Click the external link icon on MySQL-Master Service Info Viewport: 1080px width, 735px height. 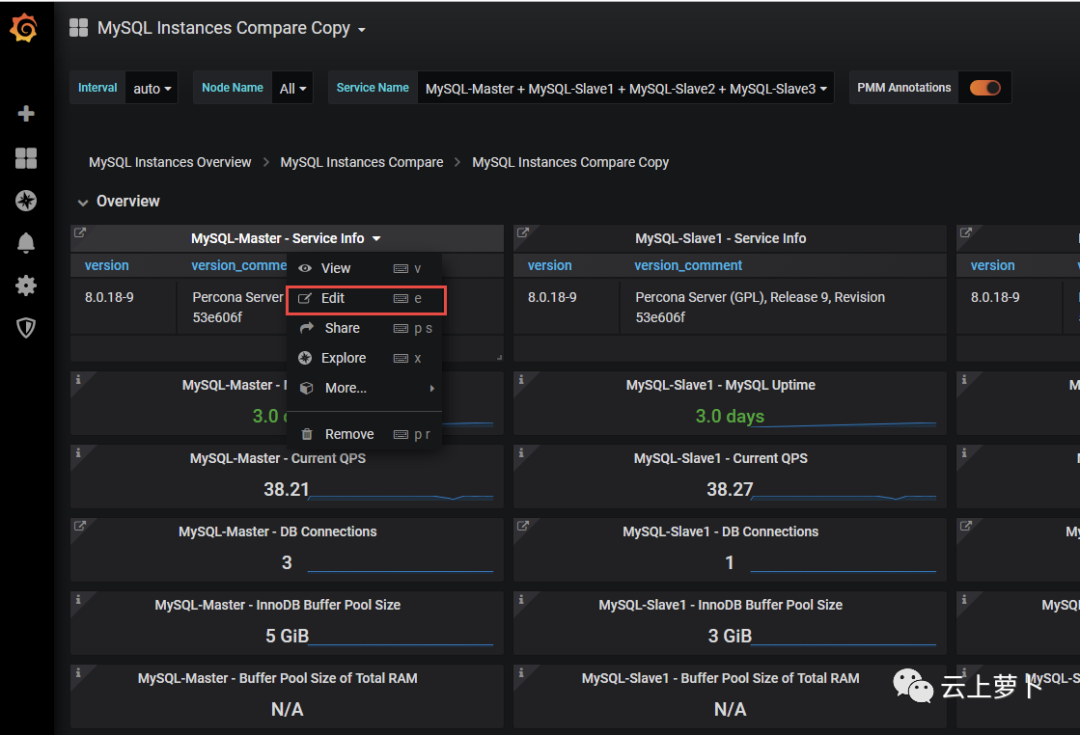(x=80, y=233)
